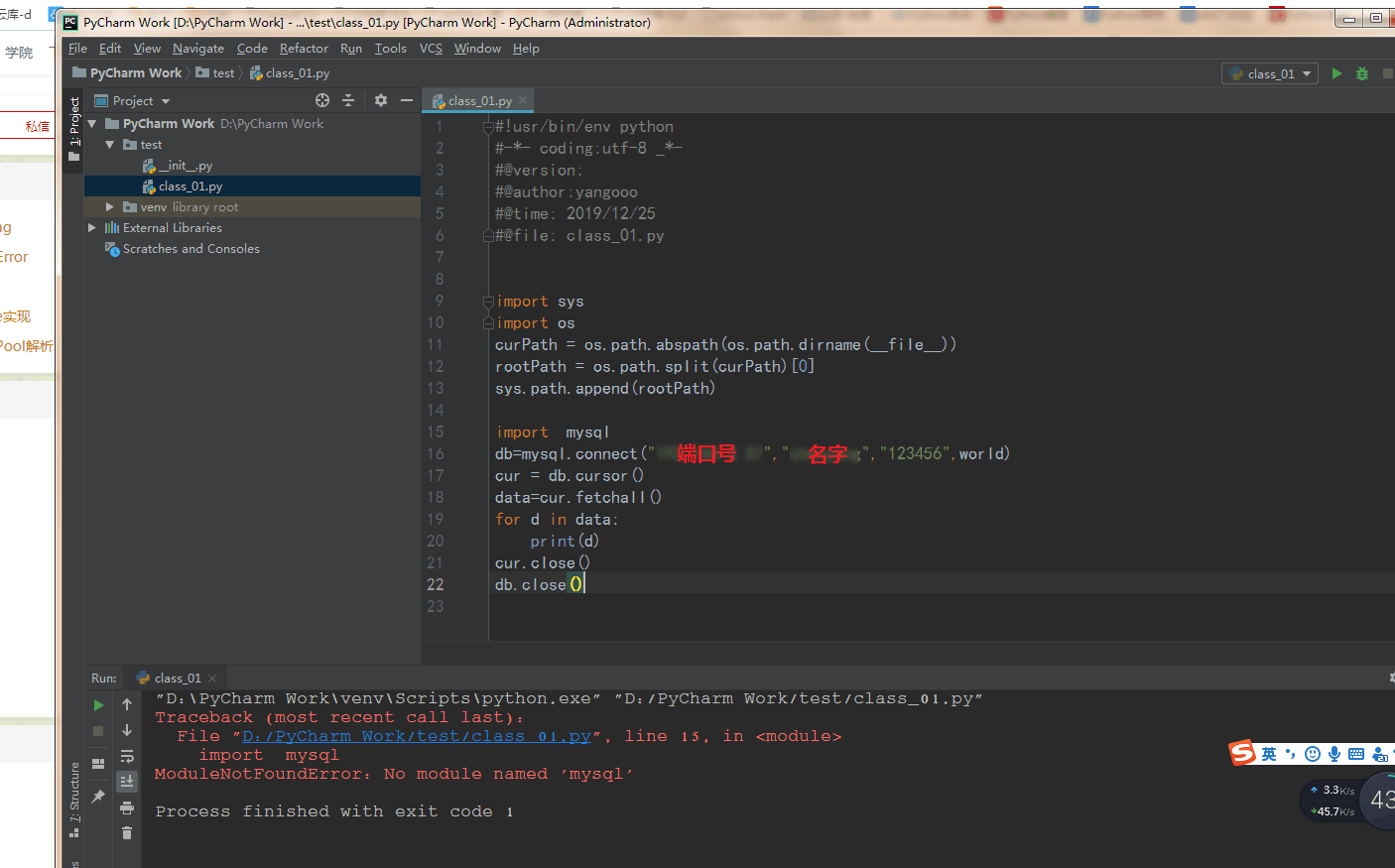Viewport: 1395px width, 868px height.
Task: Fold the import block at line 9
Action: tap(487, 302)
